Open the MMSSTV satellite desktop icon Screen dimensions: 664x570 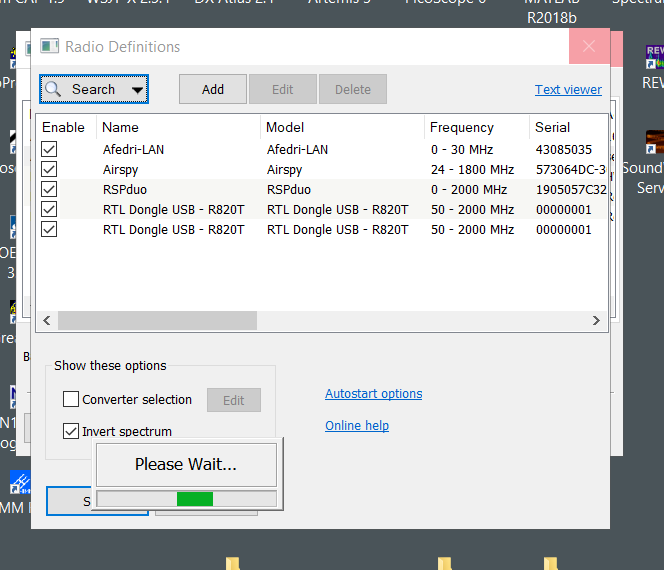[20, 485]
